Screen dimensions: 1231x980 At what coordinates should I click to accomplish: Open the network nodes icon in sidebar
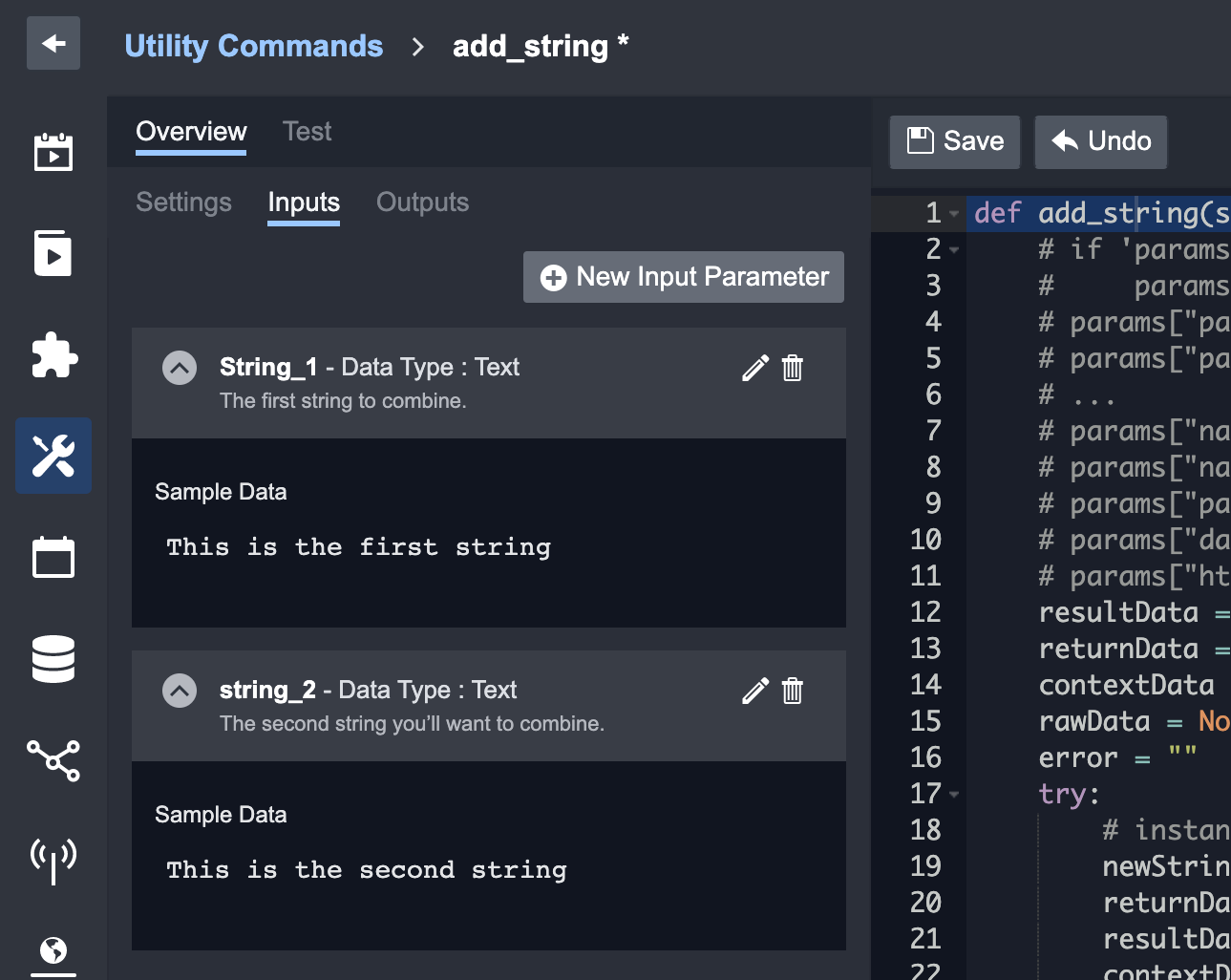pyautogui.click(x=53, y=760)
